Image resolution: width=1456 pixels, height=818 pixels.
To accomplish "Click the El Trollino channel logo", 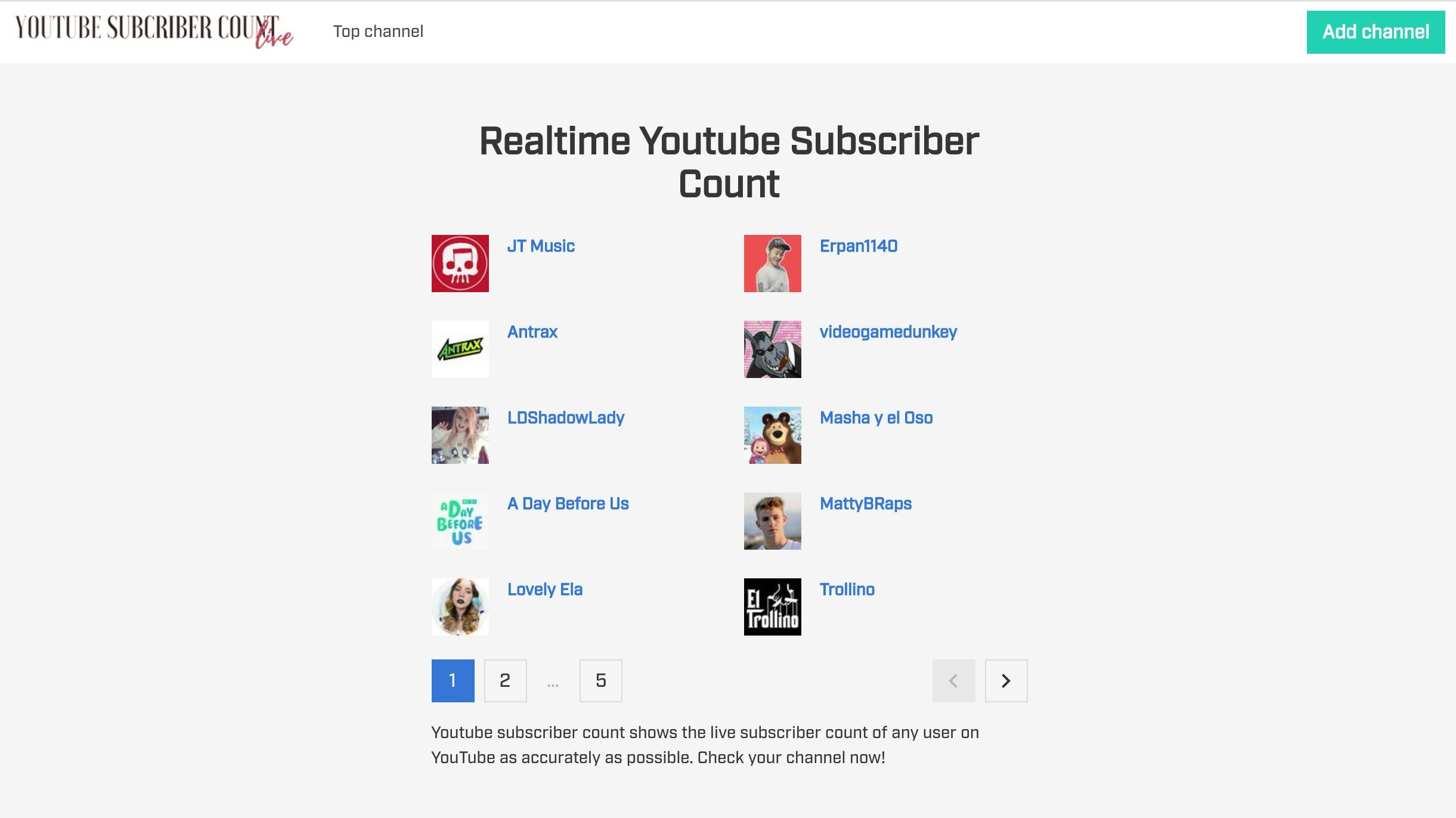I will 772,606.
